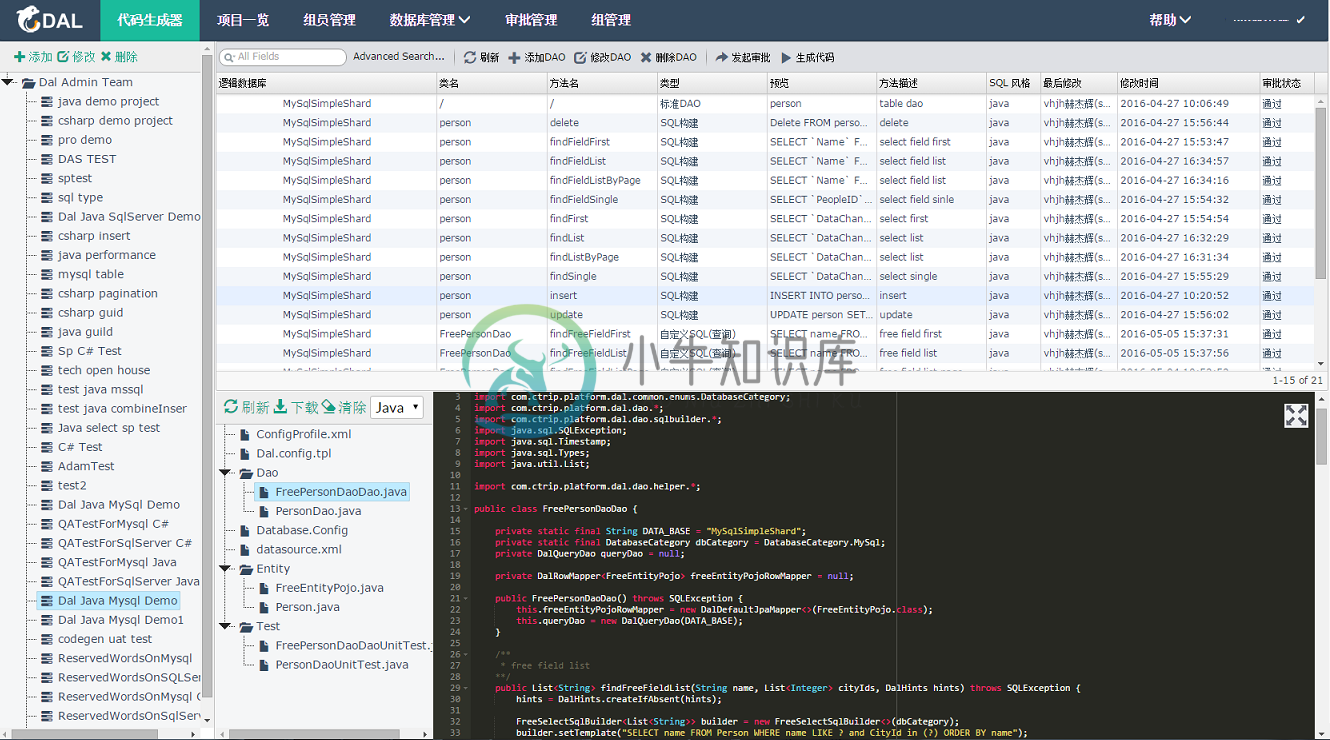The width and height of the screenshot is (1330, 740).
Task: Click the green 刷新 icon above file tree
Action: pyautogui.click(x=231, y=407)
